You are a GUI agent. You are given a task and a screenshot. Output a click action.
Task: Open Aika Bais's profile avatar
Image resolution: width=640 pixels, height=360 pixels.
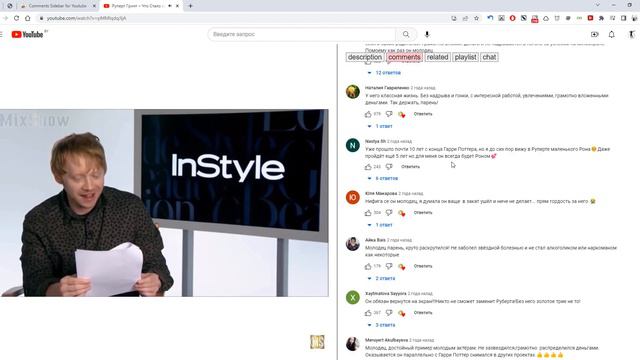(353, 244)
